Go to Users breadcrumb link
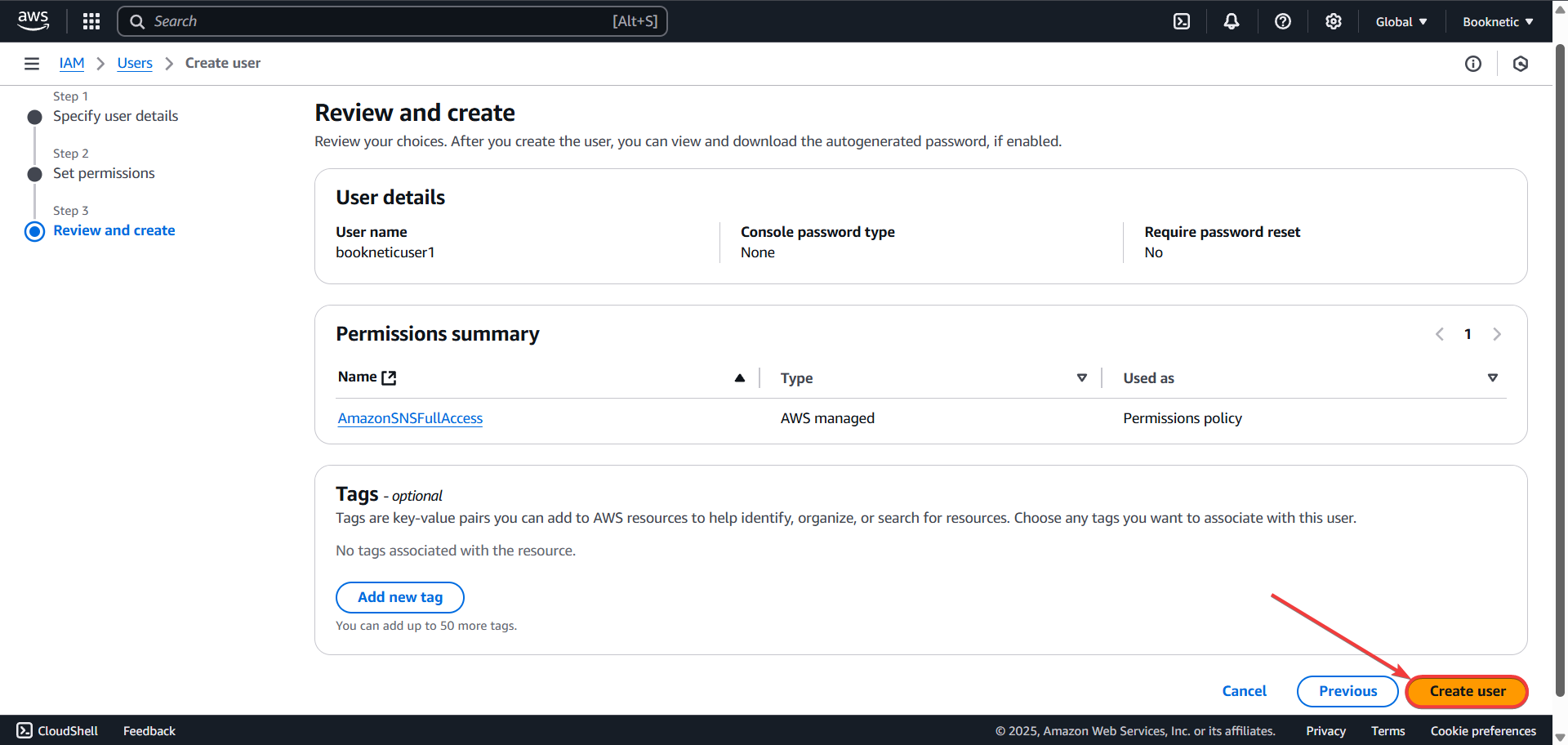Viewport: 1568px width, 745px height. coord(135,63)
